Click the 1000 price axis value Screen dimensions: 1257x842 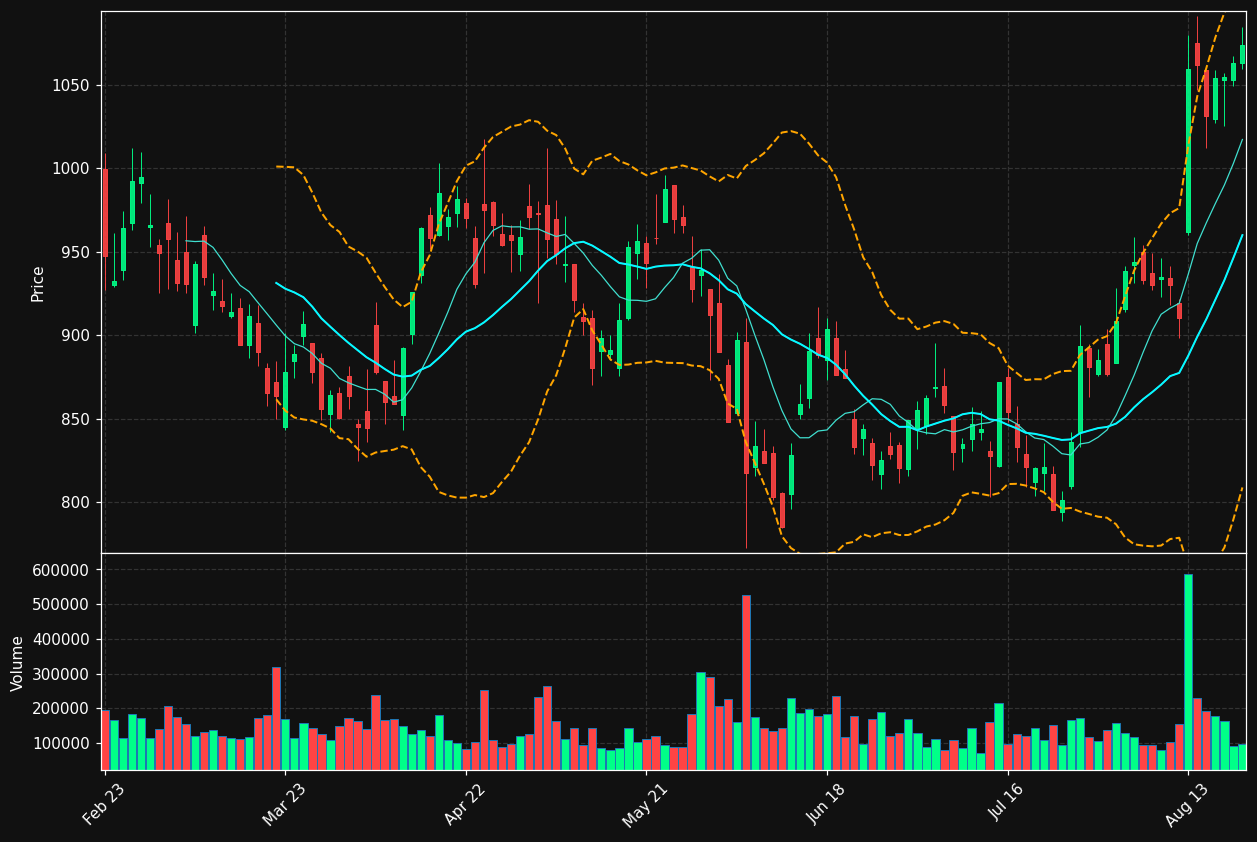[x=71, y=169]
